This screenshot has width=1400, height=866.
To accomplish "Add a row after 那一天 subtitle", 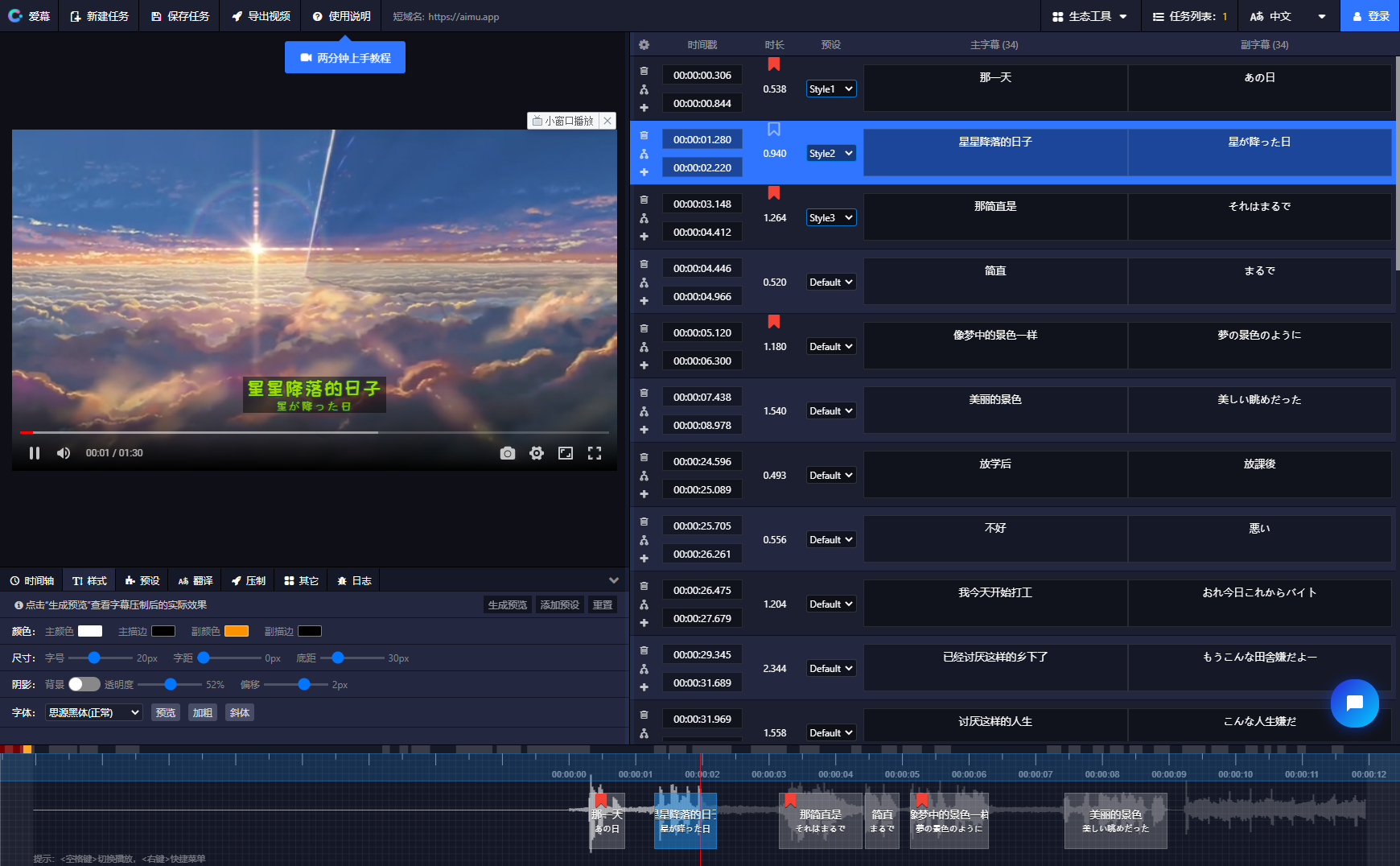I will 644,108.
